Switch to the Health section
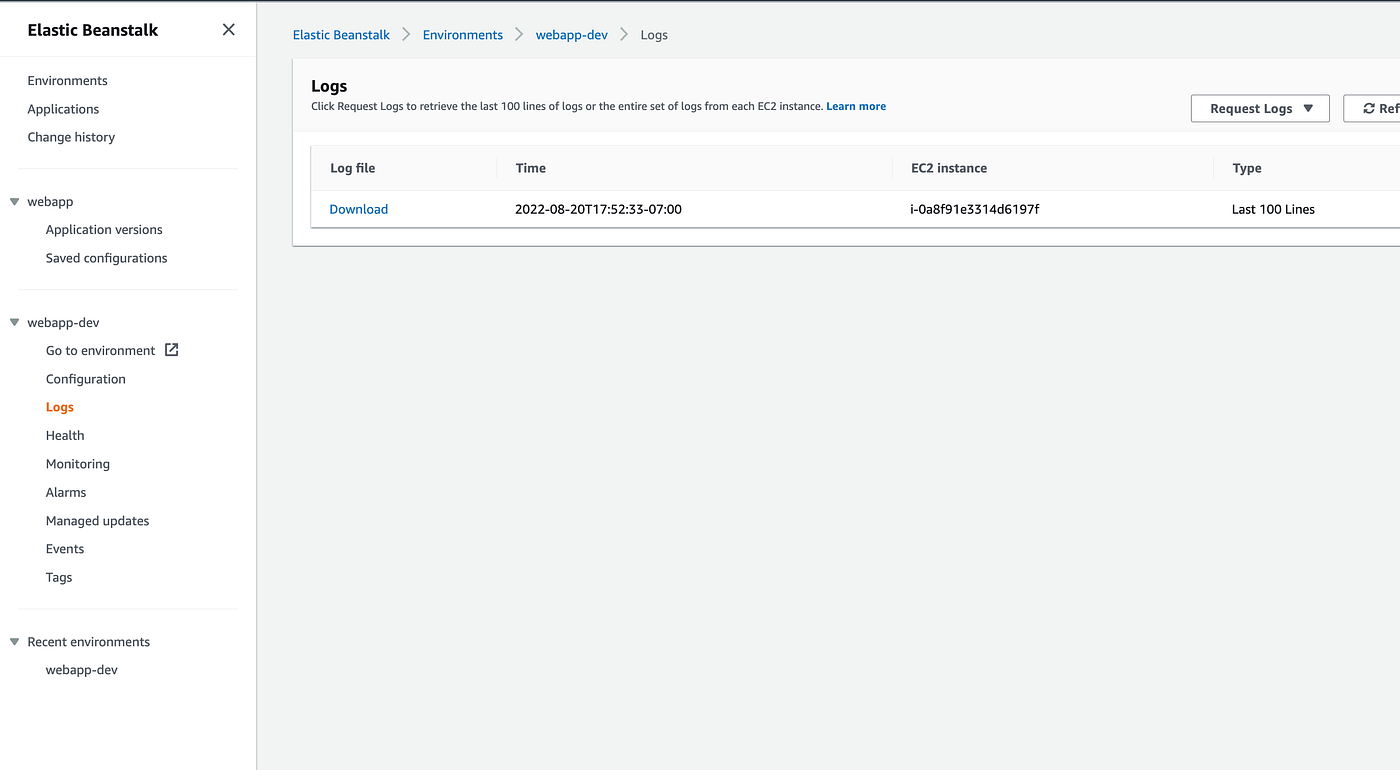 click(64, 434)
